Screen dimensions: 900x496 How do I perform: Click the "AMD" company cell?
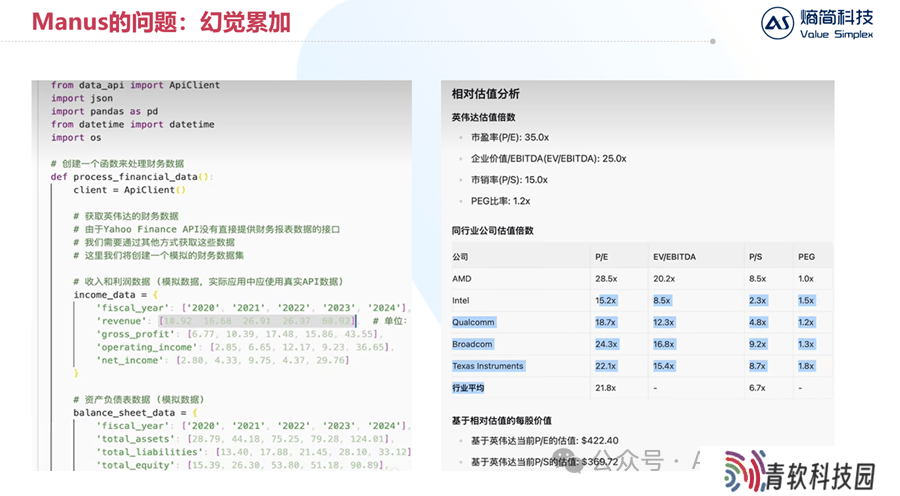(461, 278)
